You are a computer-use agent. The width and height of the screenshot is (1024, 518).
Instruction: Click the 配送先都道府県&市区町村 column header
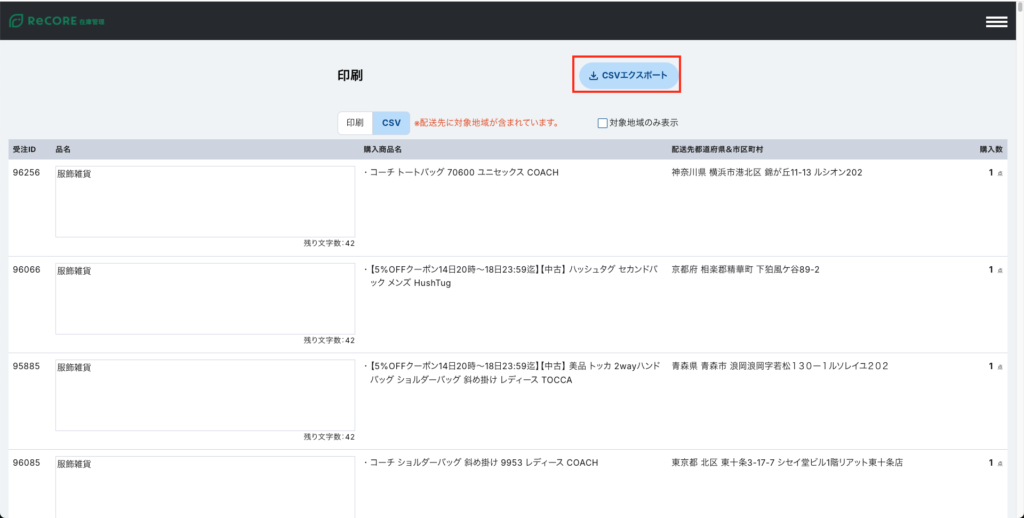click(717, 150)
